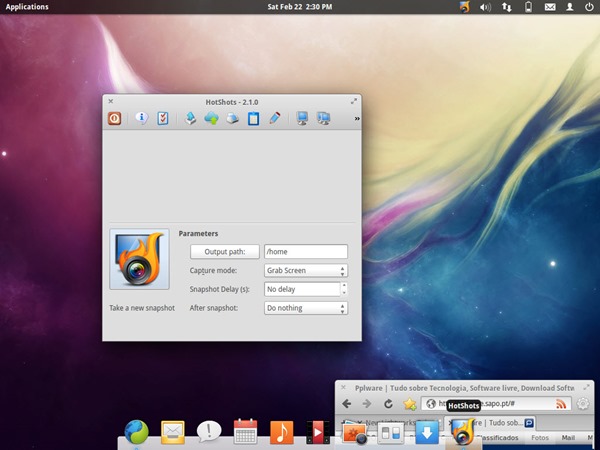Open the Applications menu in top panel
600x450 pixels.
pyautogui.click(x=27, y=7)
